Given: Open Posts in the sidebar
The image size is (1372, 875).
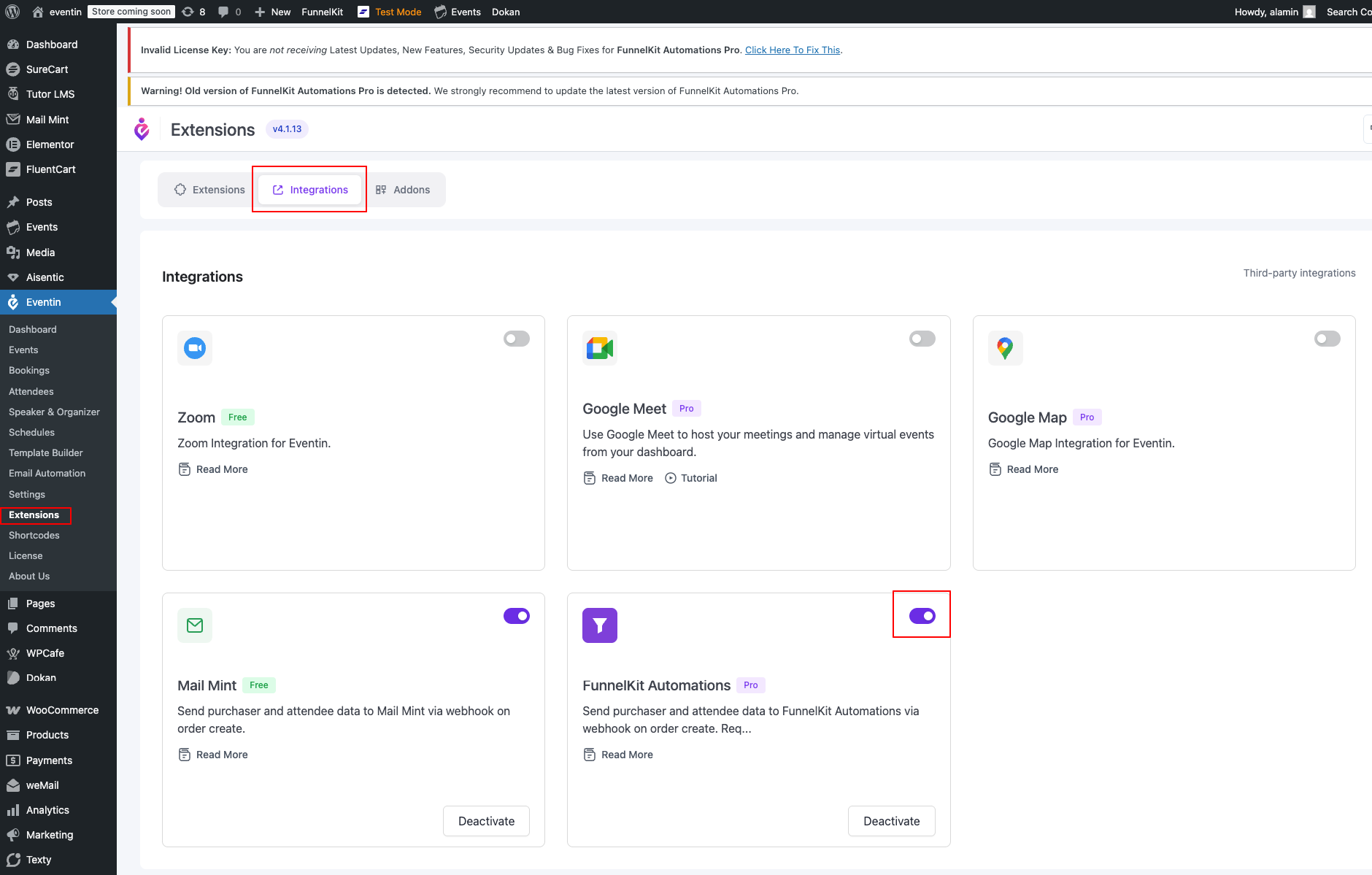Looking at the screenshot, I should point(58,202).
